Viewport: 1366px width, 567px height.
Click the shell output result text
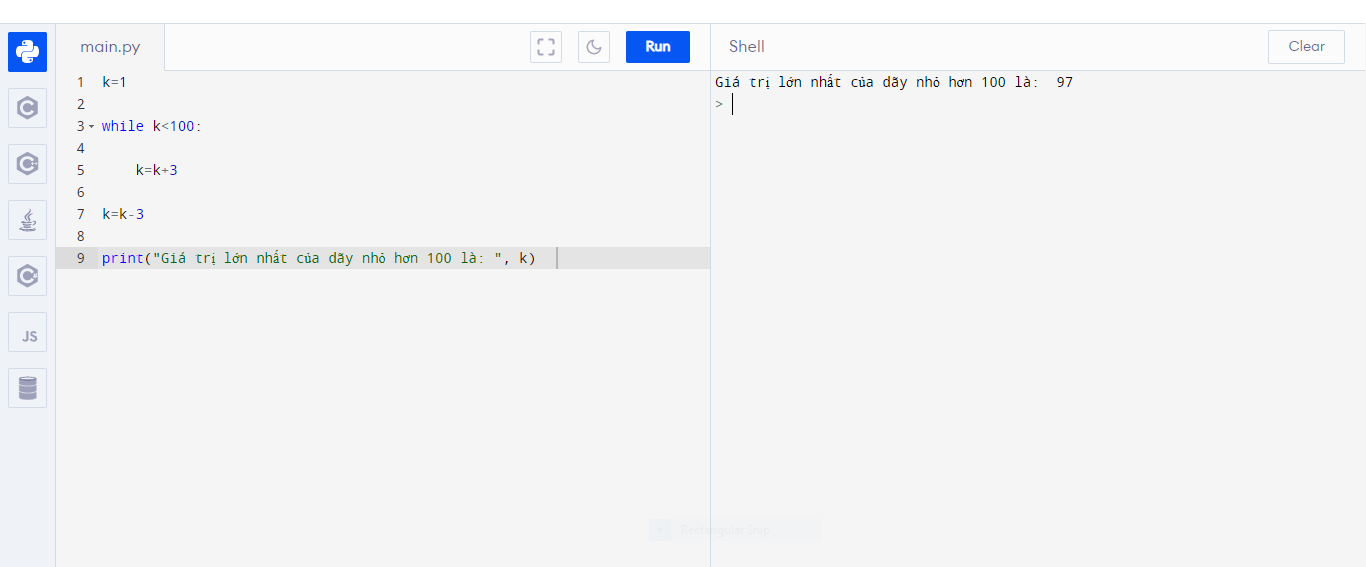[893, 82]
